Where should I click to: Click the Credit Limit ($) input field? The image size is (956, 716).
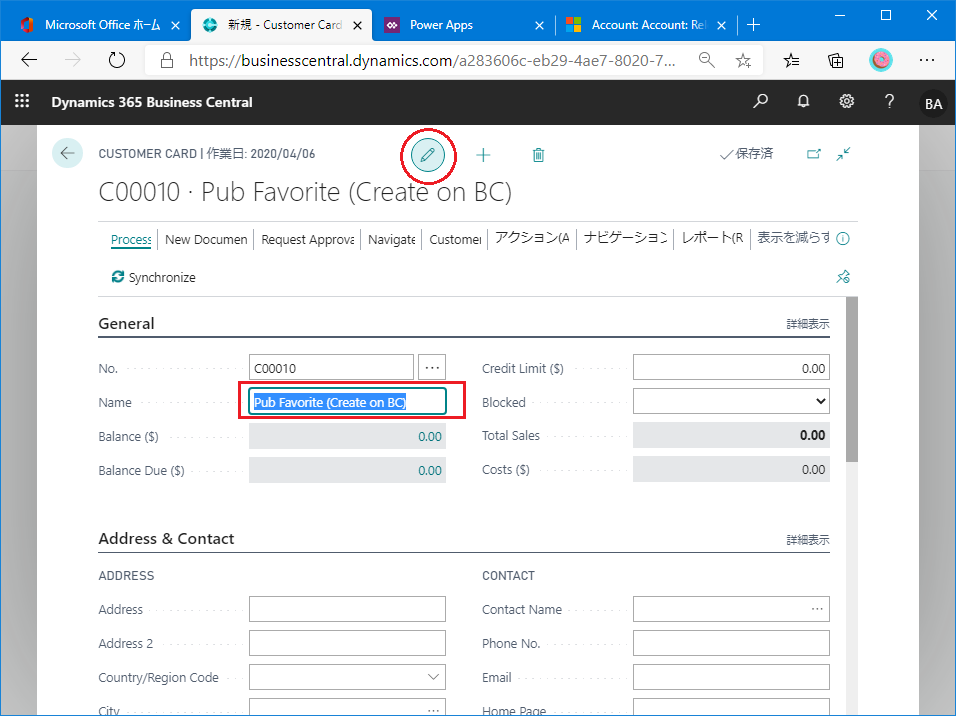[731, 368]
